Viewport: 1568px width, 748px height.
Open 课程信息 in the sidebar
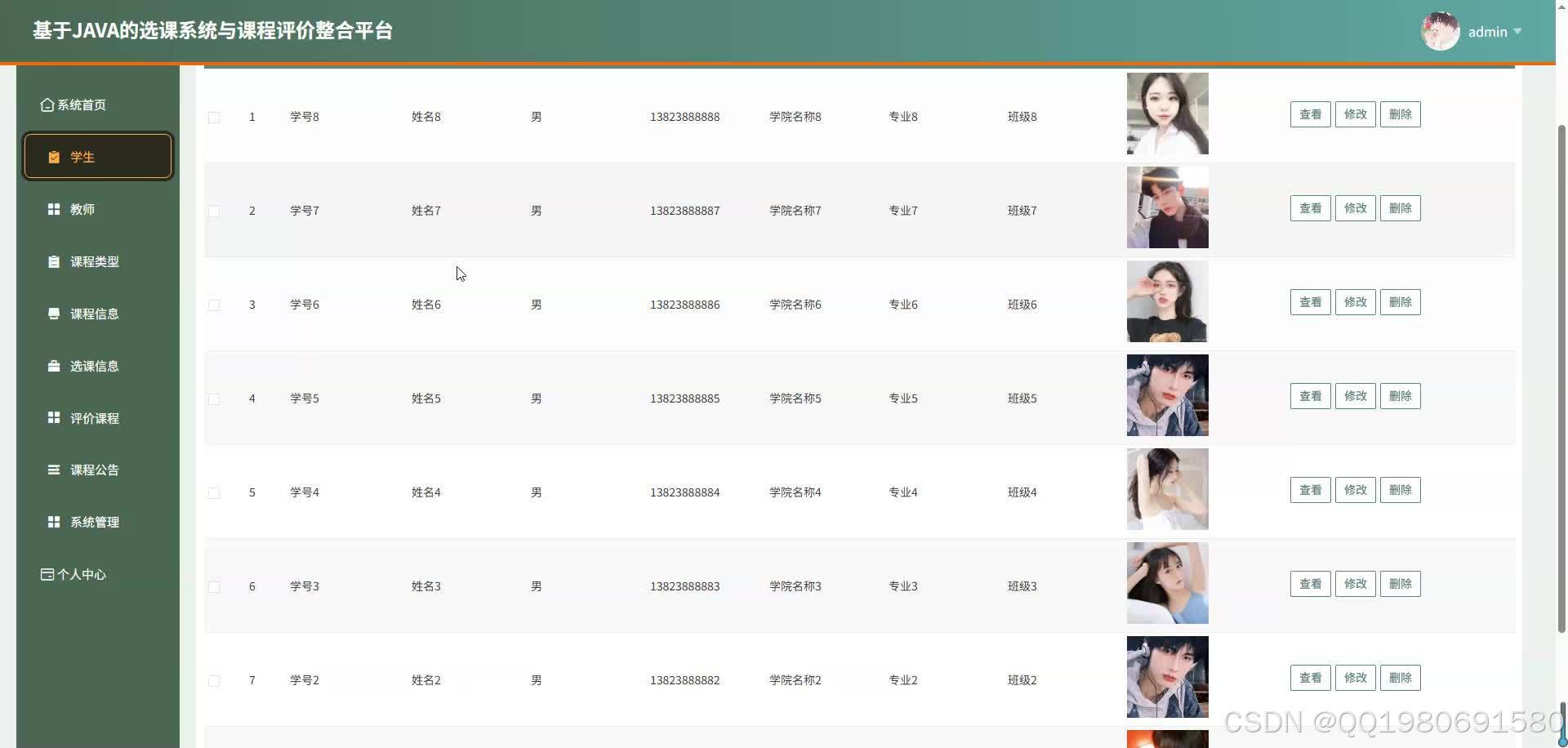(x=98, y=314)
